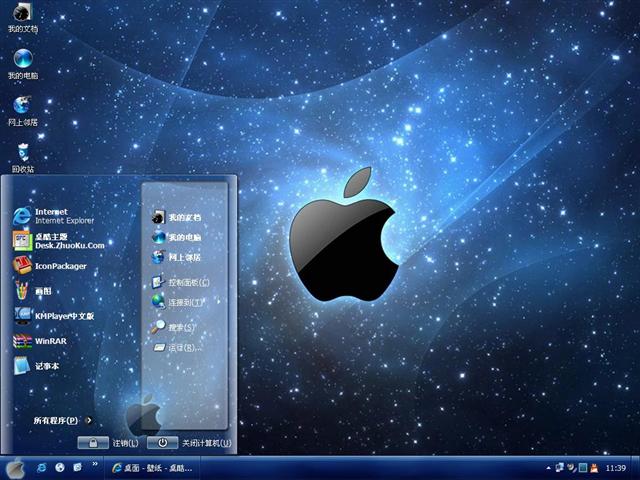The image size is (640, 480).
Task: Click the Apple logo start button
Action: pyautogui.click(x=16, y=468)
